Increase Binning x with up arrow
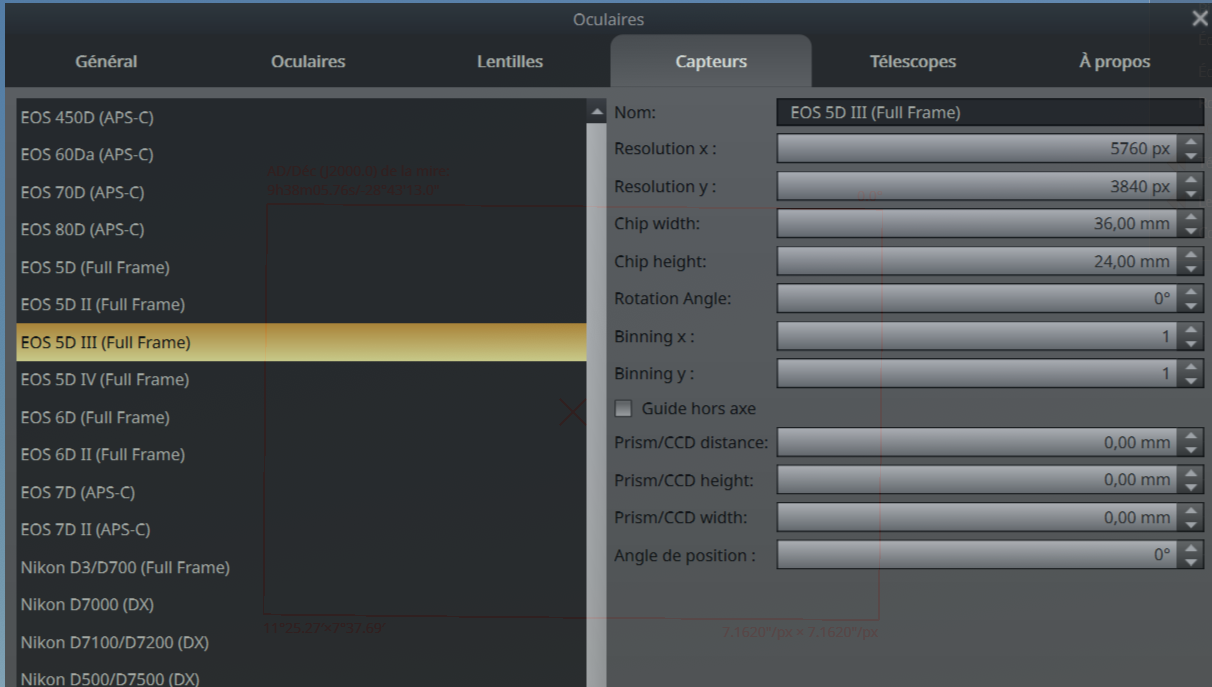The width and height of the screenshot is (1212, 687). pyautogui.click(x=1190, y=330)
